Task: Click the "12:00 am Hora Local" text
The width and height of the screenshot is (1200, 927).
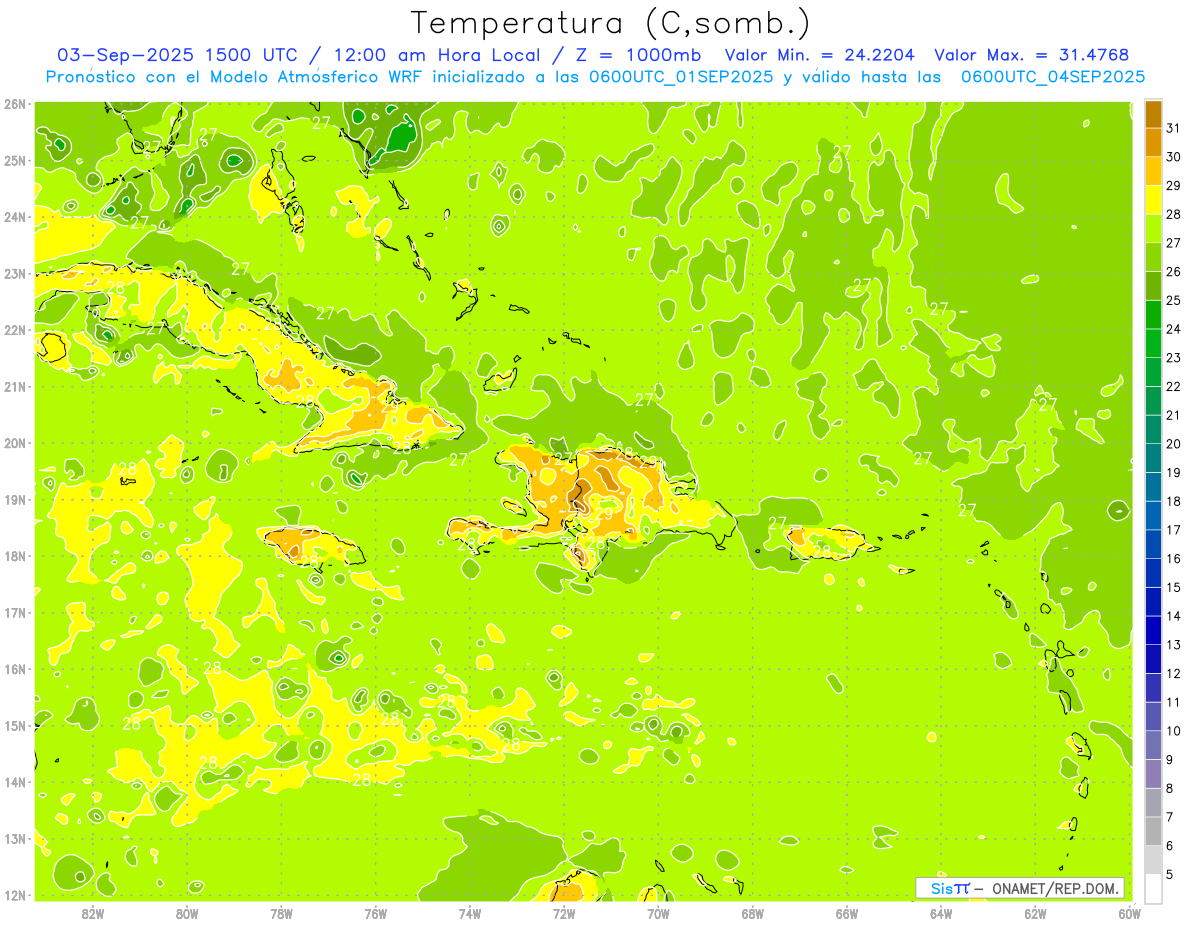Action: (436, 55)
